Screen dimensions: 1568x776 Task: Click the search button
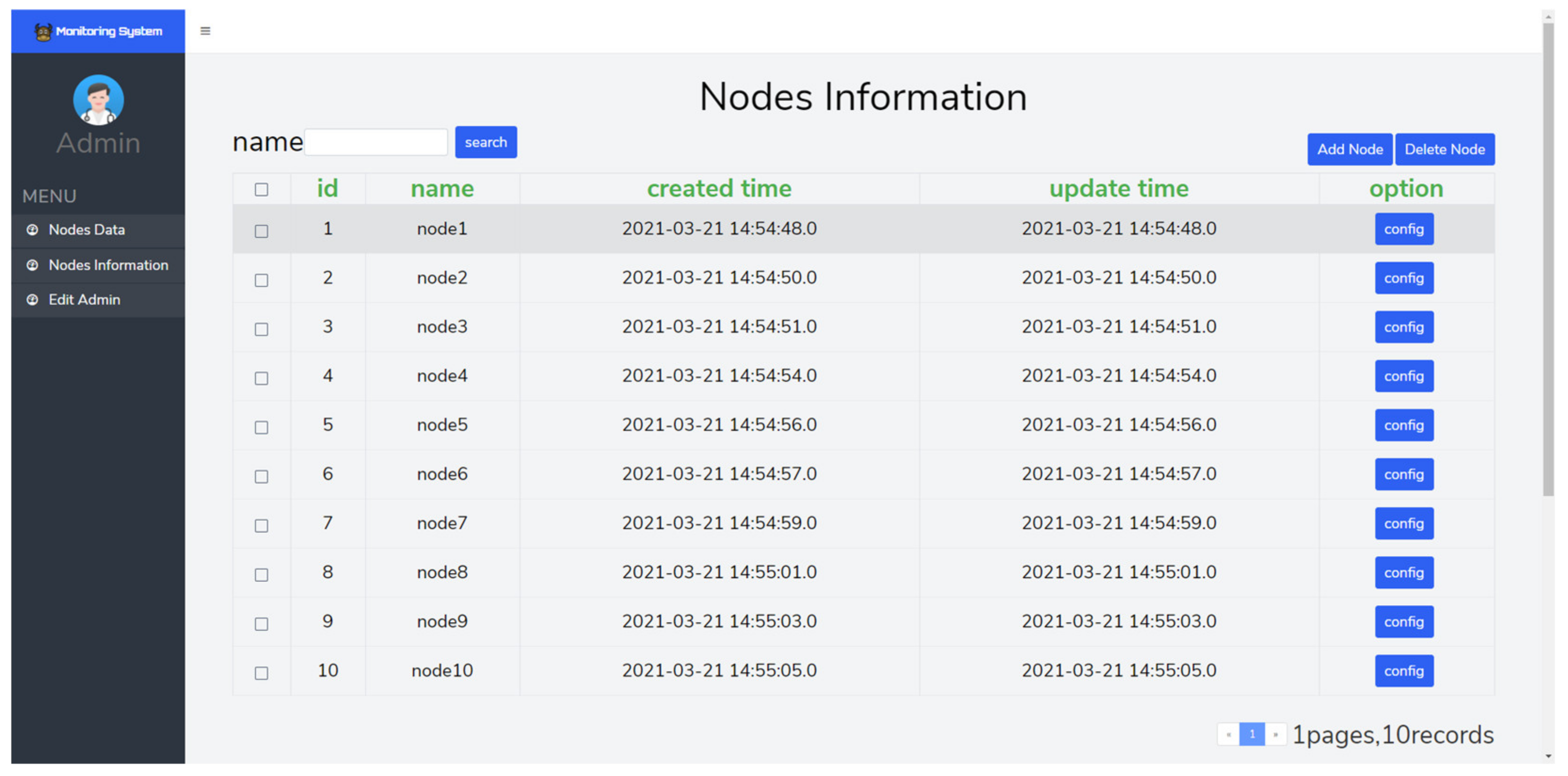(485, 143)
